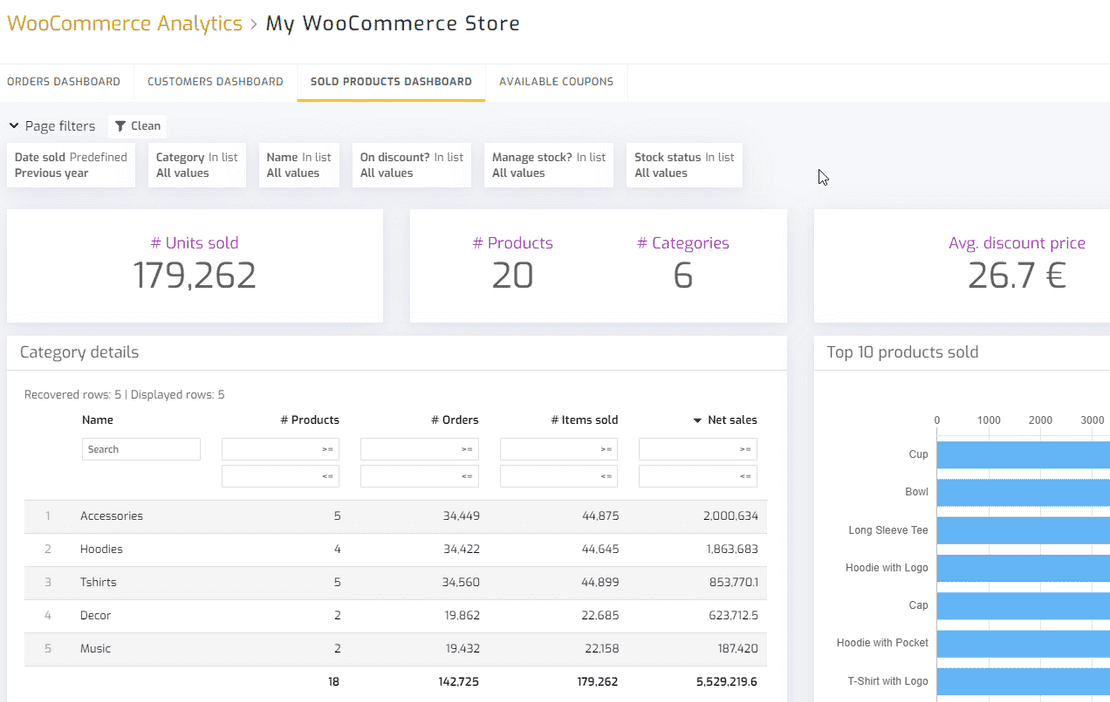The height and width of the screenshot is (702, 1110).
Task: Open the Stock status filter
Action: [684, 165]
